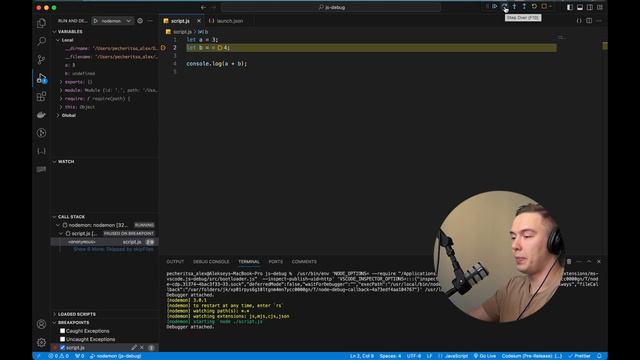Enable Uncaught Exceptions breakpoint

(62, 339)
